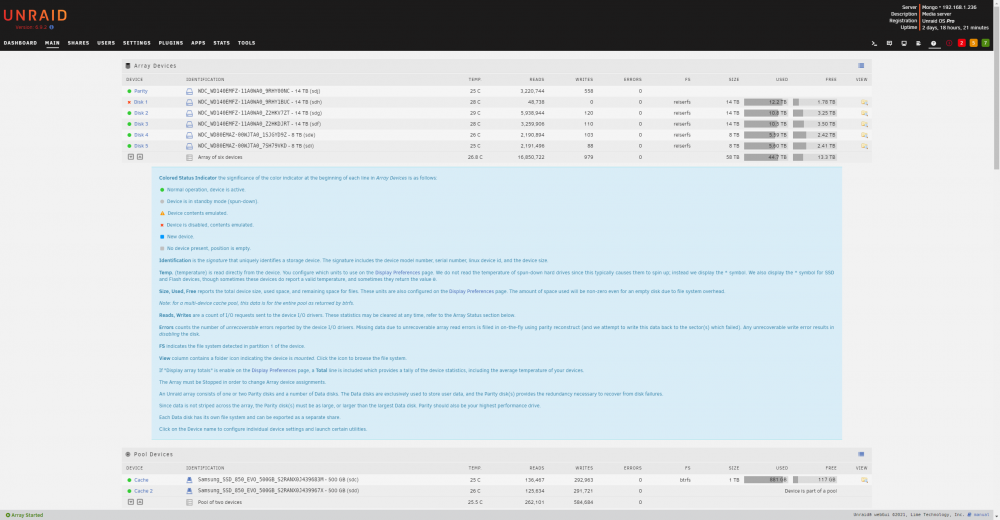The image size is (1000, 520).
Task: Click the red circle alert icon
Action: pyautogui.click(x=949, y=43)
